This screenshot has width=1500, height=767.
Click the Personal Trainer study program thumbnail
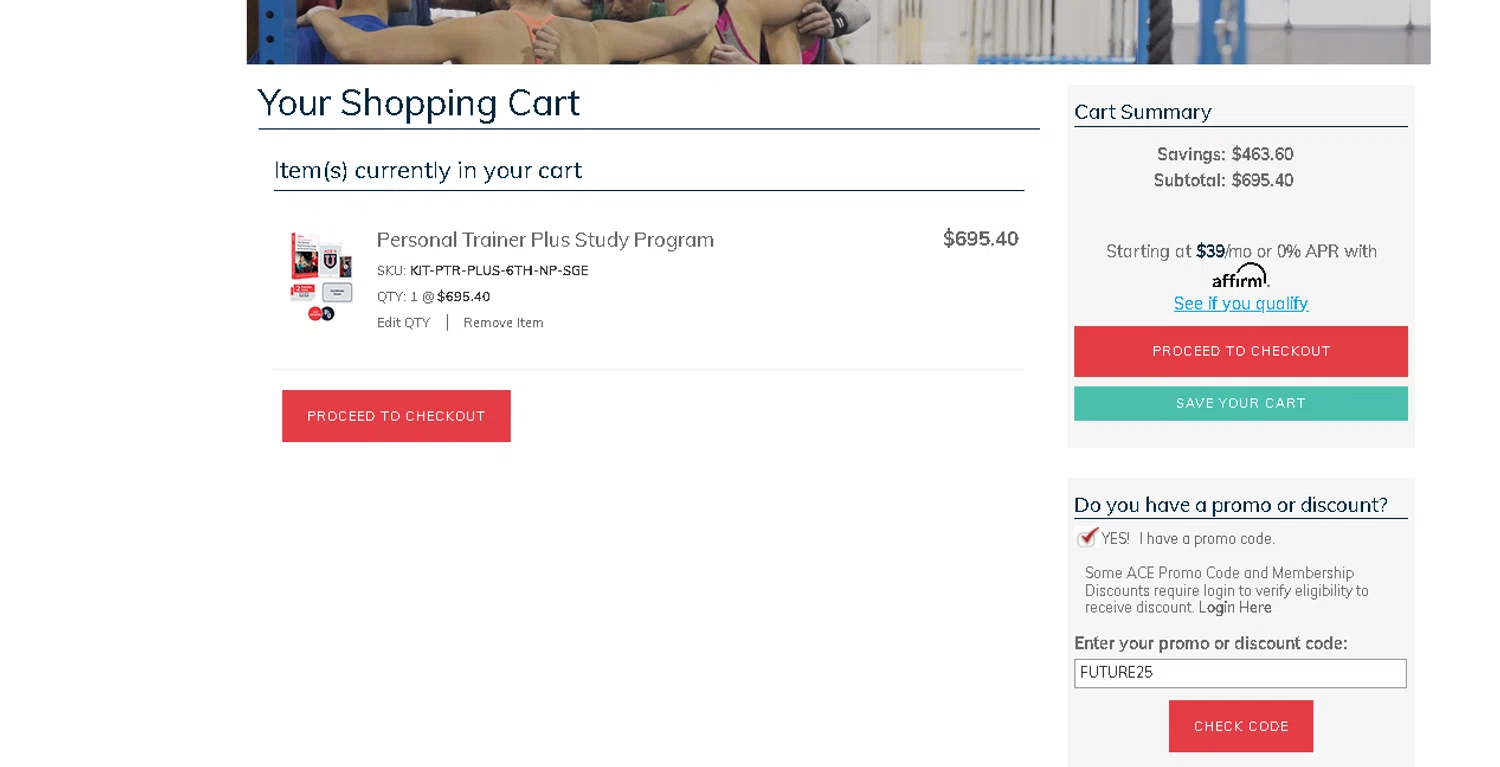[x=321, y=276]
